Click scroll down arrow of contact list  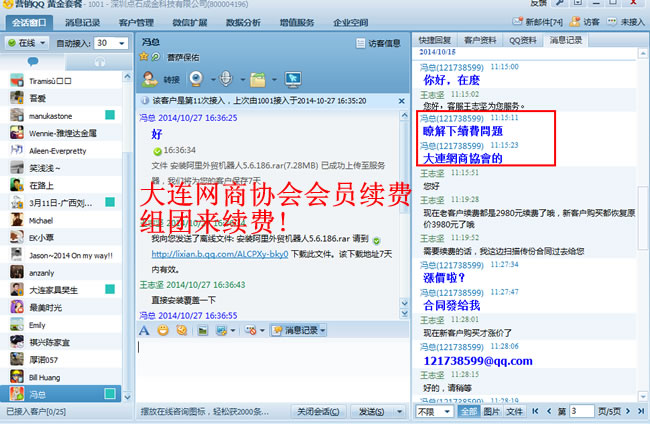point(127,397)
